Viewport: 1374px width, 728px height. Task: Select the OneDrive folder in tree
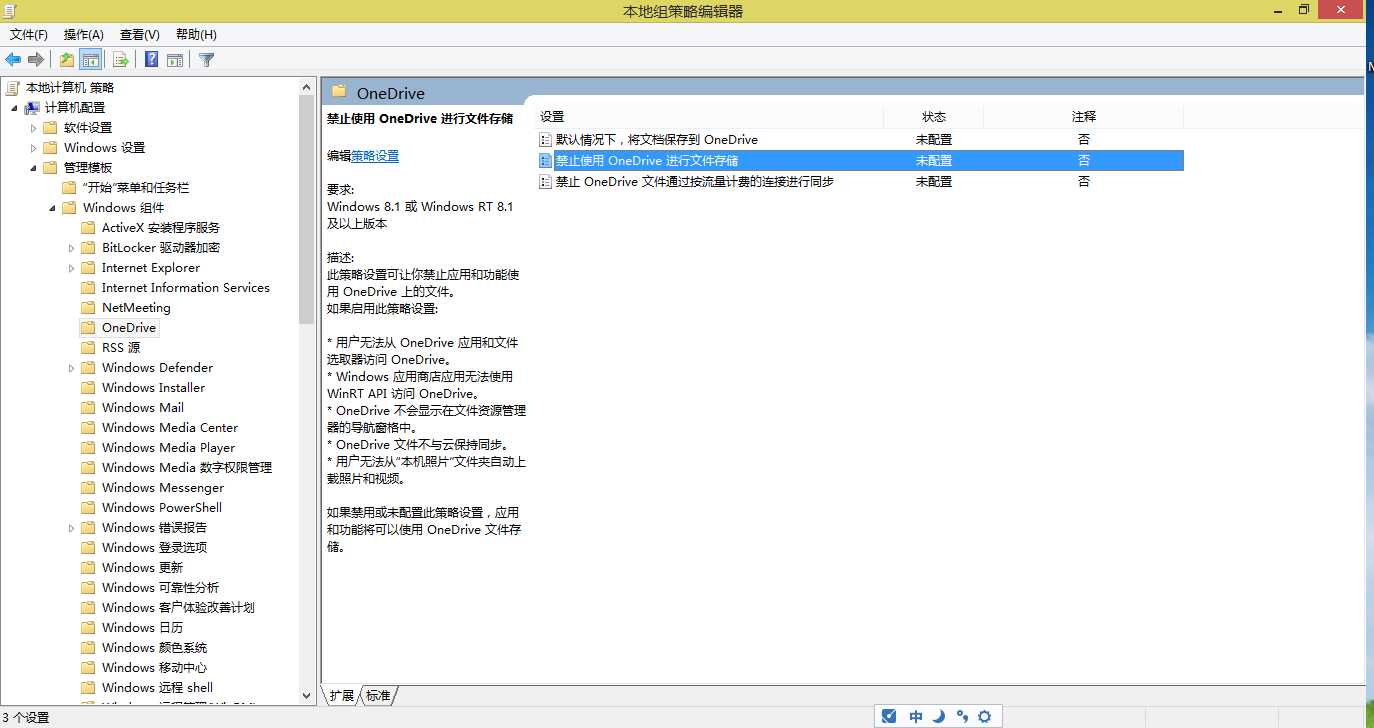pos(129,328)
